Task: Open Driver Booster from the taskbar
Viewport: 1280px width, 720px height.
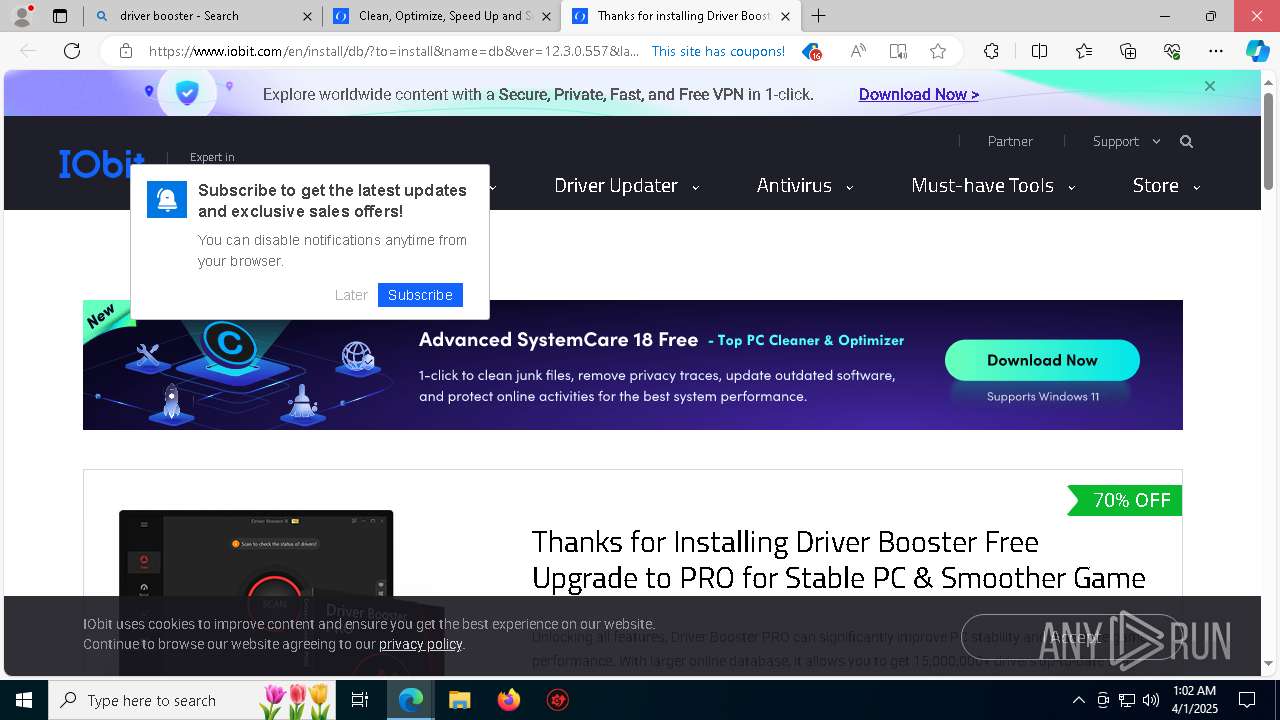Action: point(557,700)
